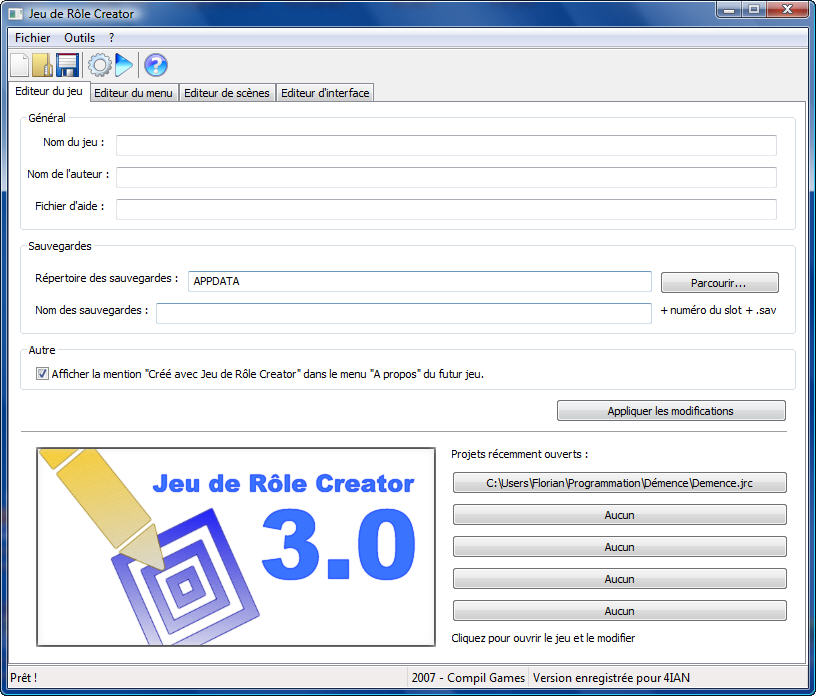The width and height of the screenshot is (816, 696).
Task: Click "2007 - Compil Games" in the status bar
Action: 468,678
